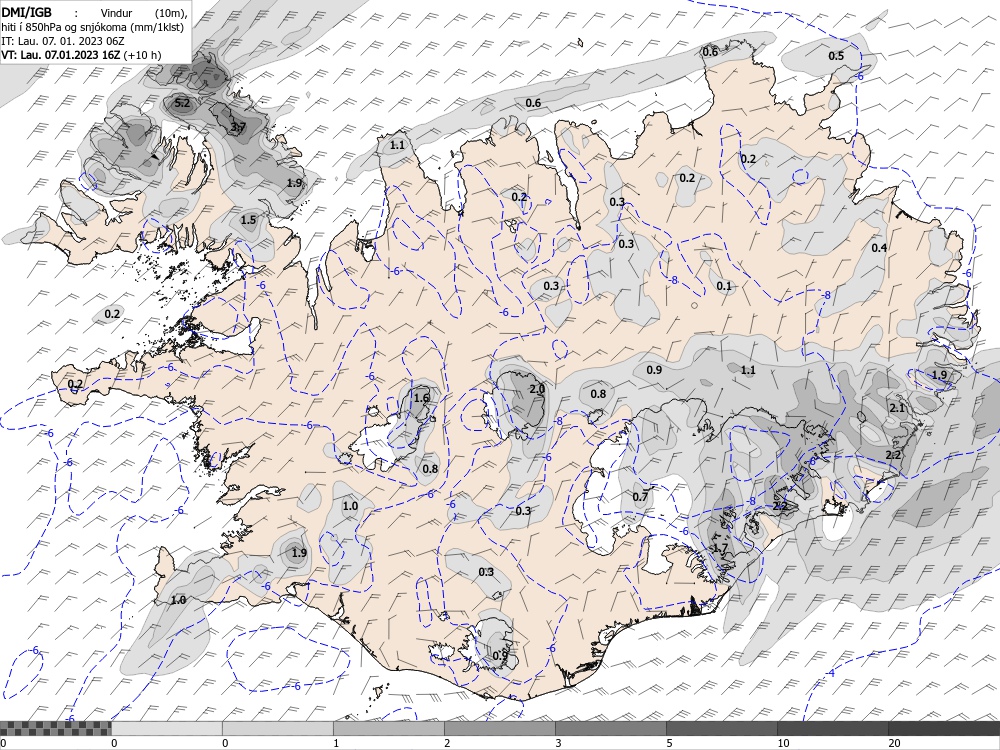The image size is (1000, 750).
Task: Click the 0.5 snowfall value
Action: (836, 55)
